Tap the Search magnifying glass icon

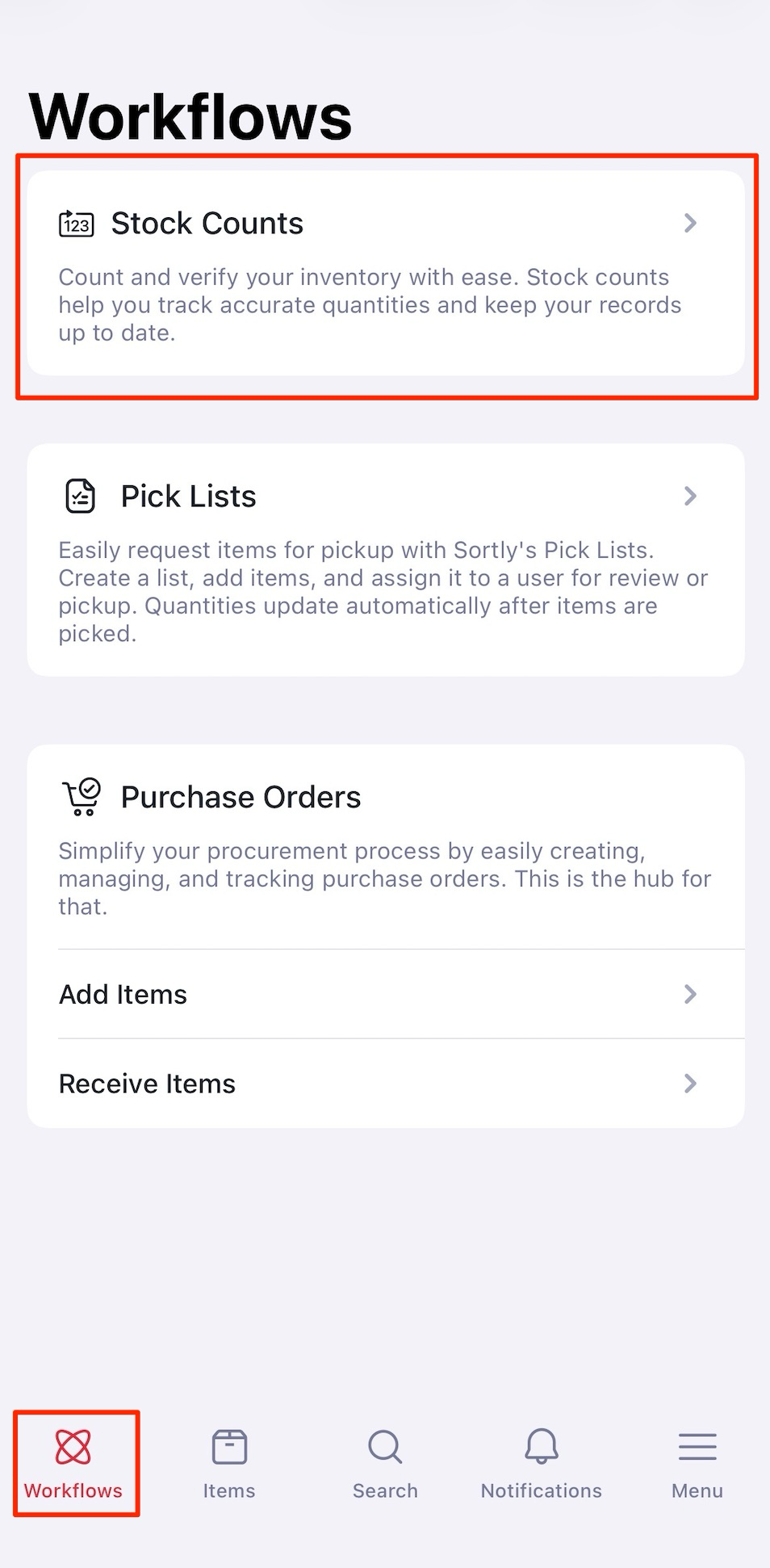click(x=385, y=1447)
